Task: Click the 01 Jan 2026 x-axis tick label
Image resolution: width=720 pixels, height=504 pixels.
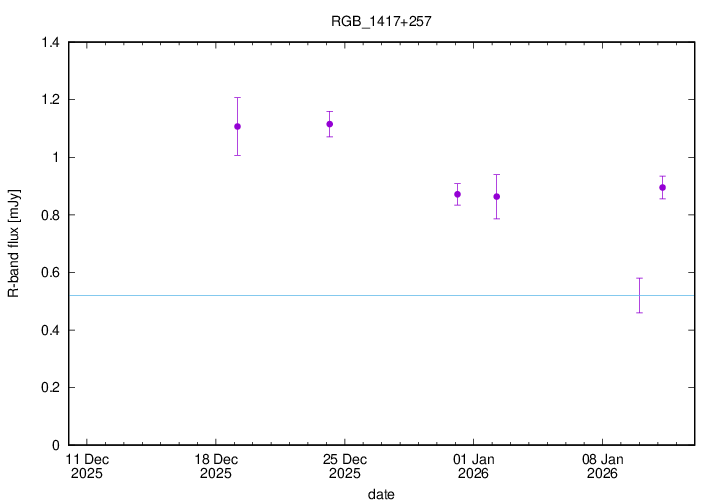Action: coord(473,465)
